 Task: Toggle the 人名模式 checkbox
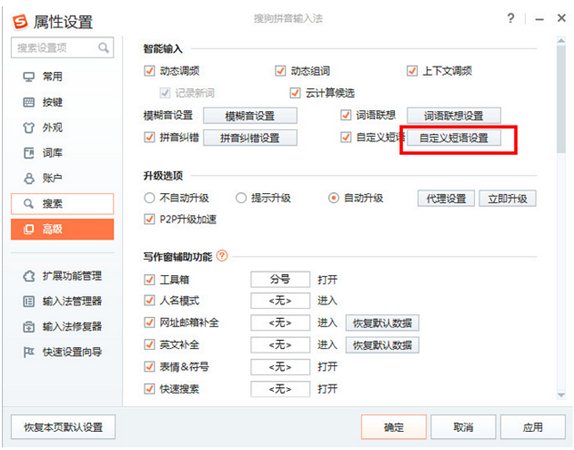pos(149,301)
